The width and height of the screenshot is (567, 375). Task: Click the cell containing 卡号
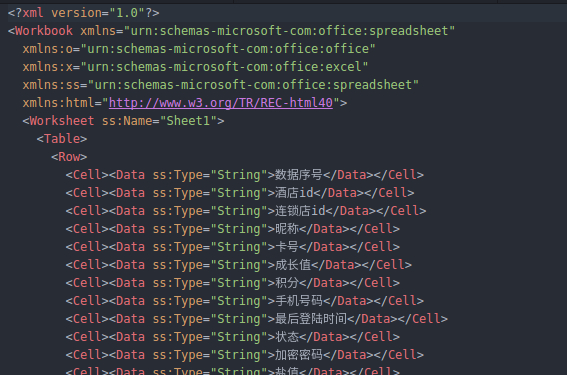click(233, 247)
